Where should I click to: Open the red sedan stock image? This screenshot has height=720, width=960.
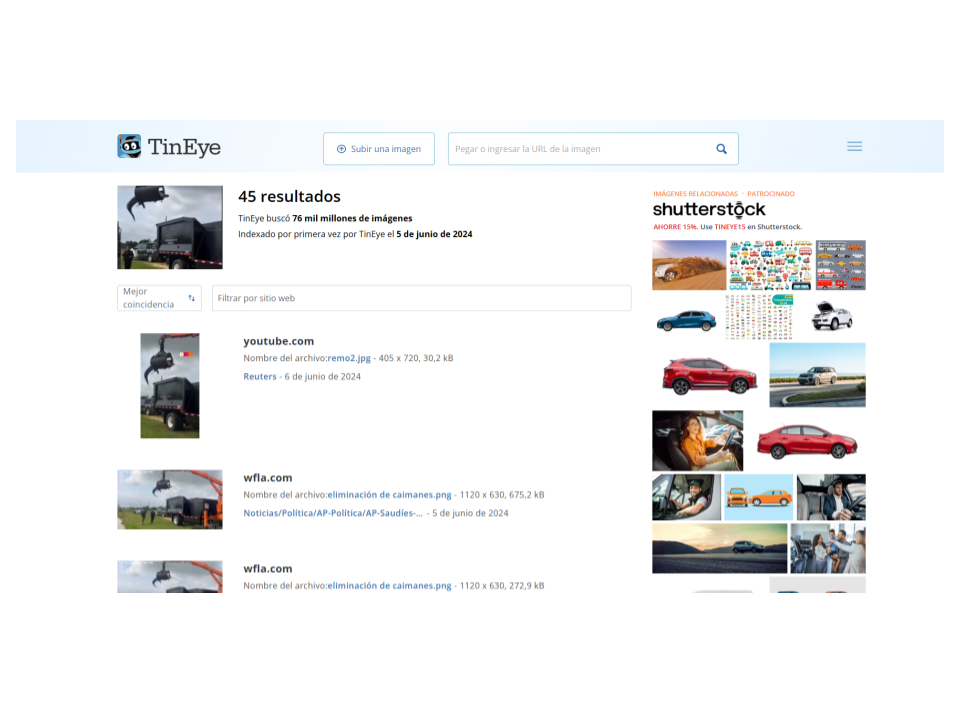807,441
